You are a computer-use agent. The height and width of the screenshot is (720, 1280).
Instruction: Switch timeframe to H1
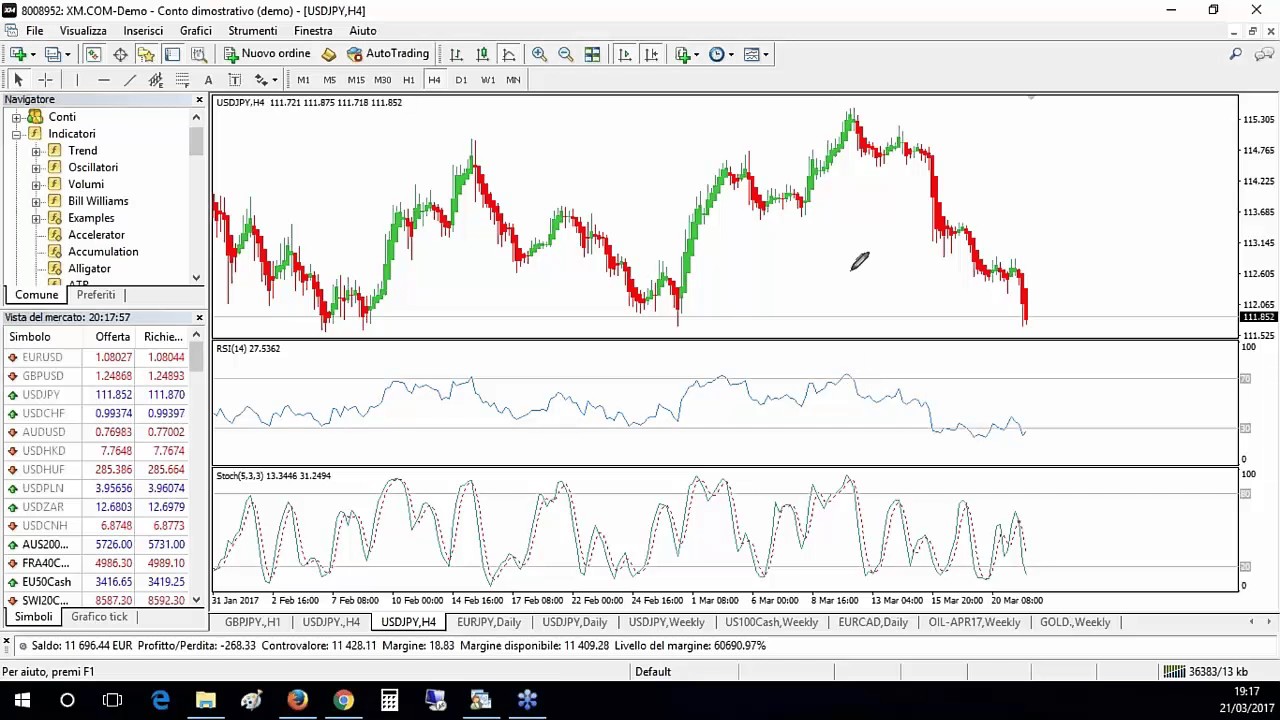click(408, 80)
